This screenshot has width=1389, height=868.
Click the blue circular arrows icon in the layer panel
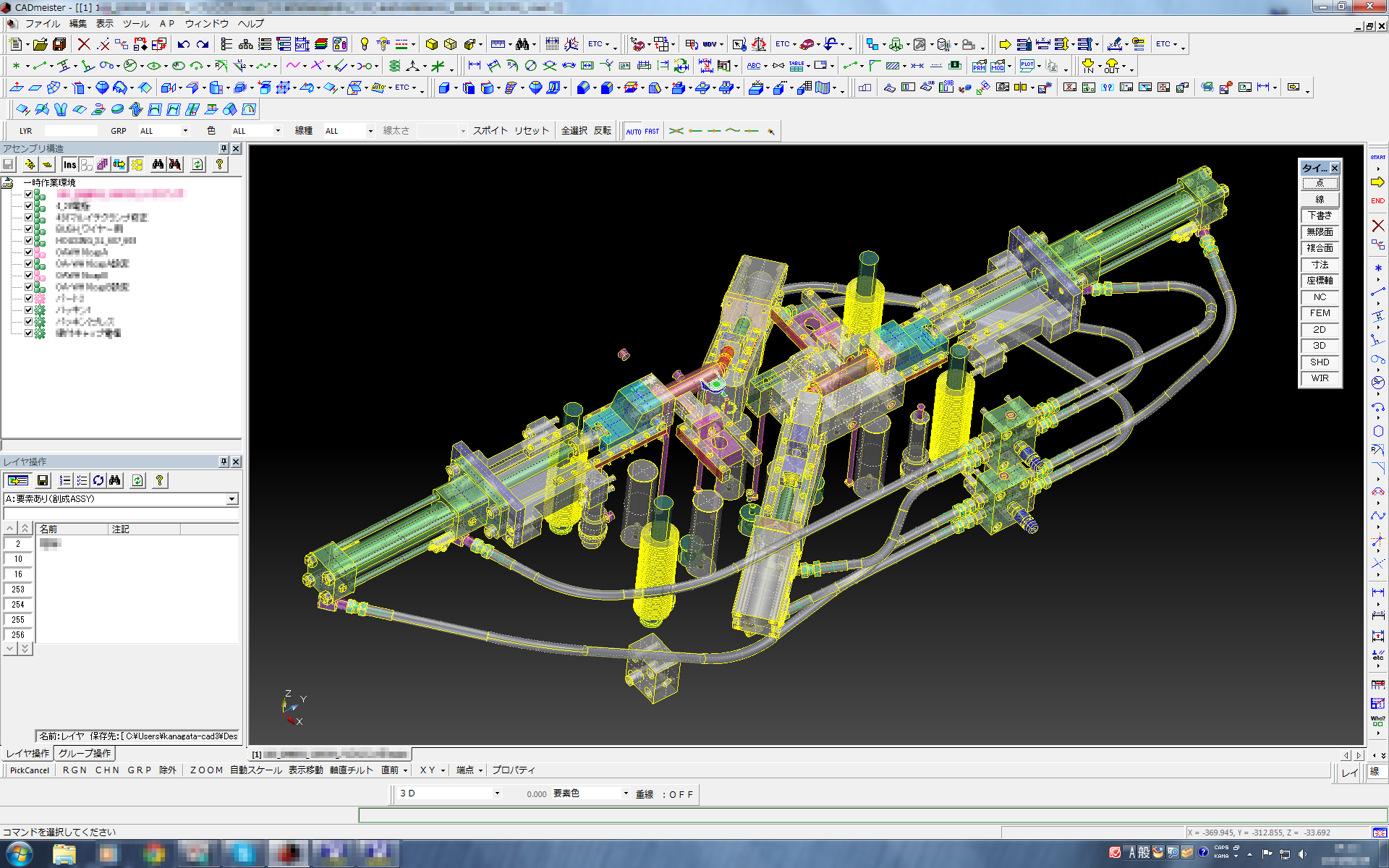pos(98,480)
